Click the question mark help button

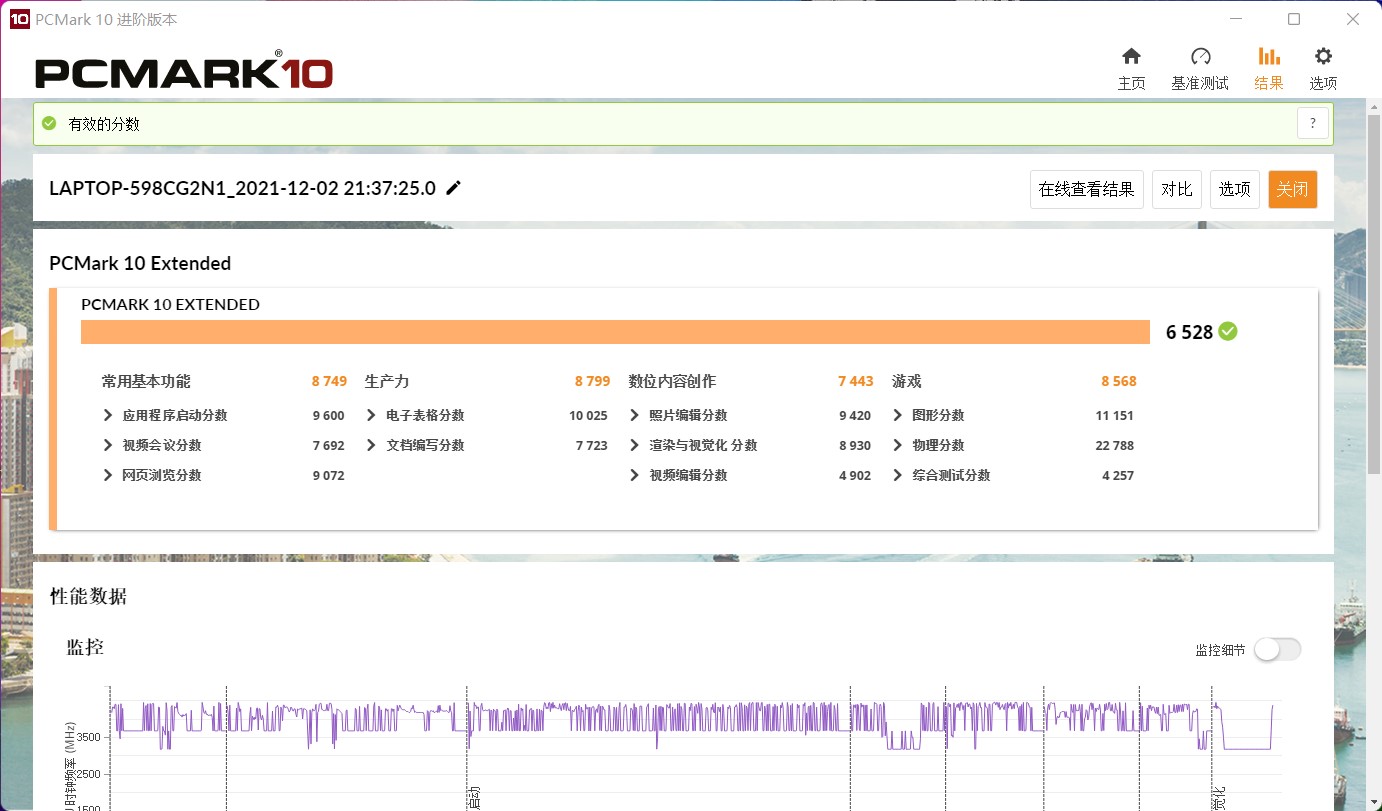pos(1313,124)
